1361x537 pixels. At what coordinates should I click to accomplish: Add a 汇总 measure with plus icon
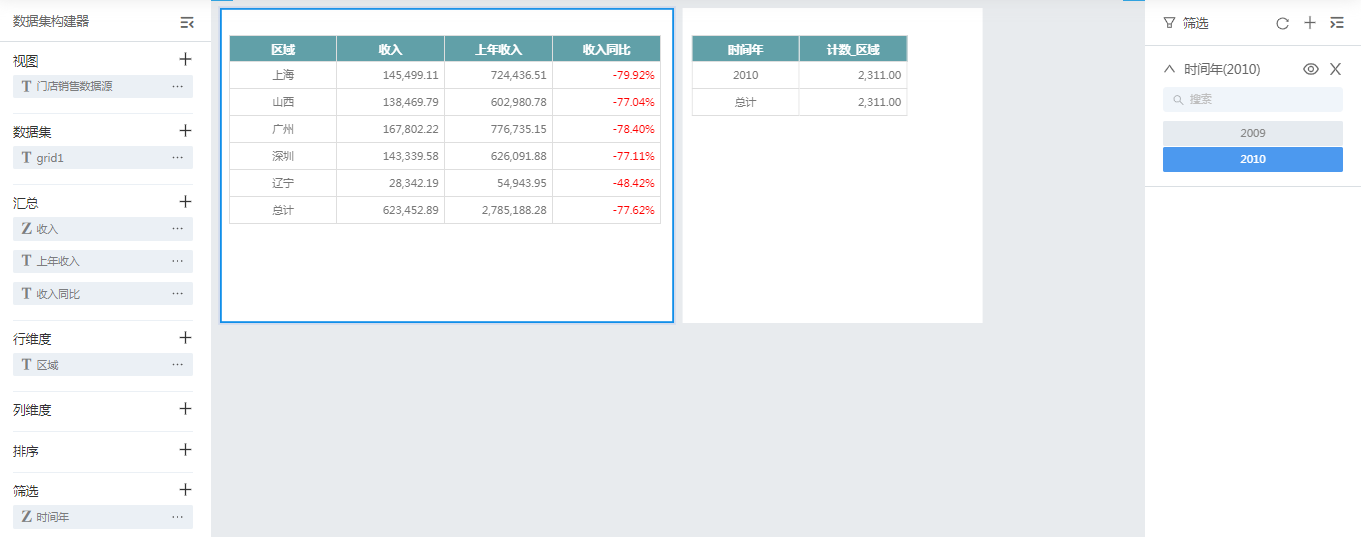coord(185,201)
